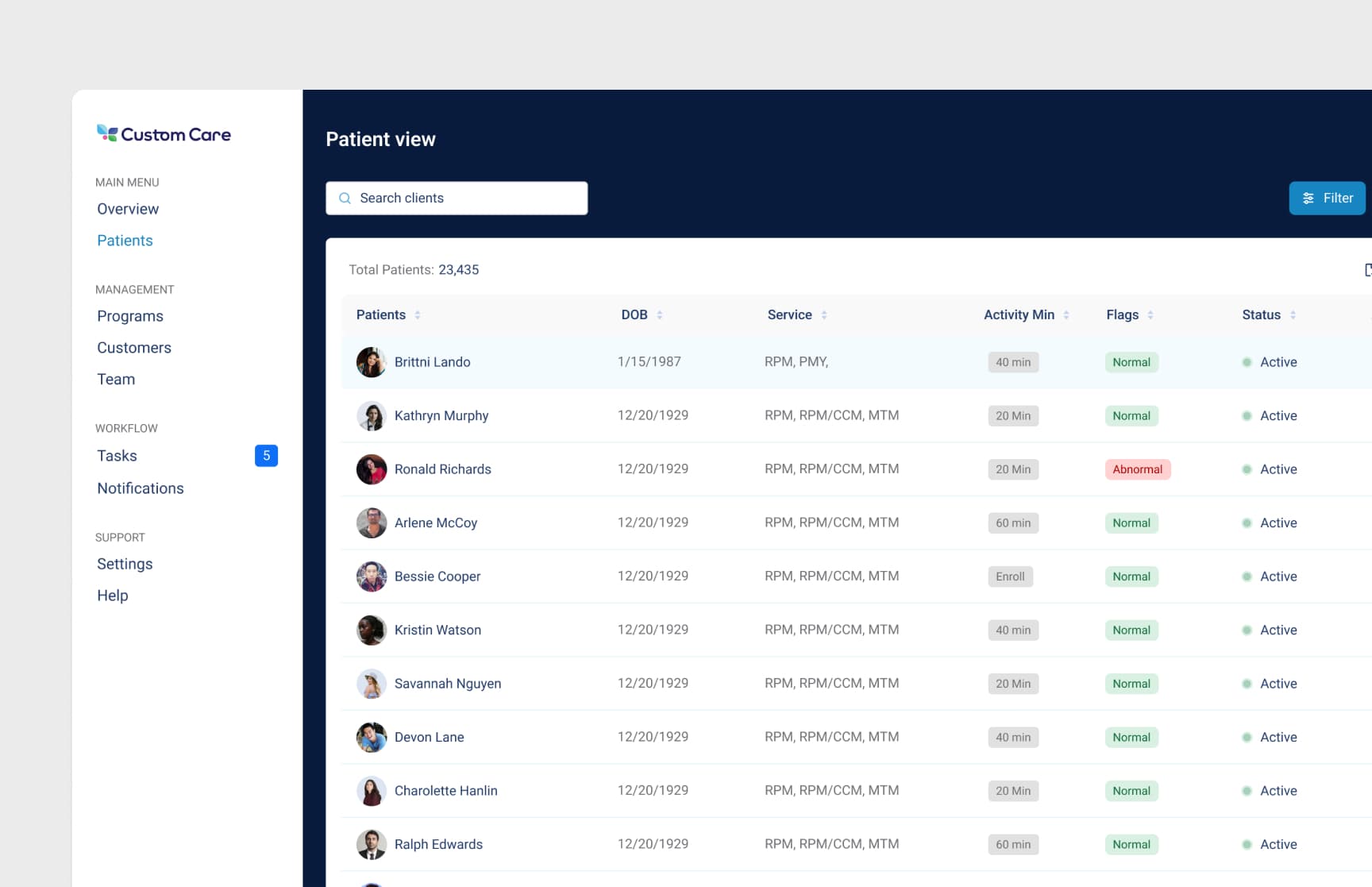Click the magnifier icon in the search bar
The image size is (1372, 887).
[x=345, y=198]
